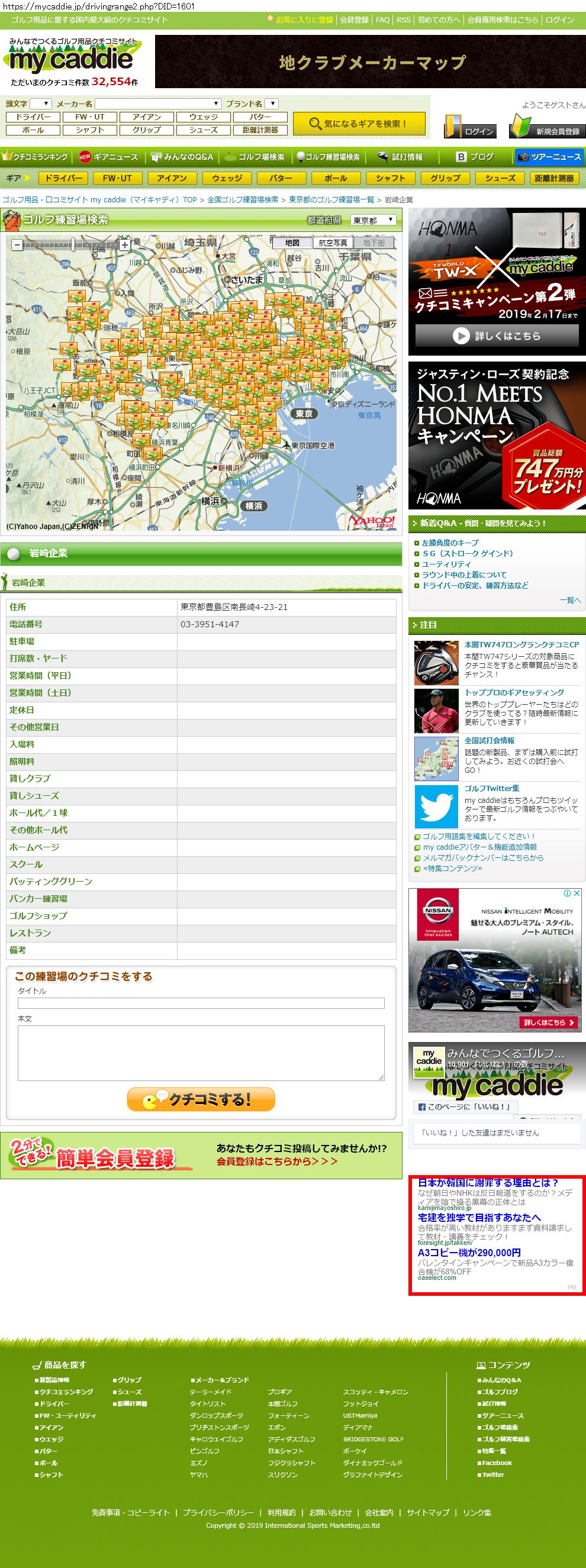Click the my caddie site logo
The width and height of the screenshot is (586, 1568).
pyautogui.click(x=72, y=61)
